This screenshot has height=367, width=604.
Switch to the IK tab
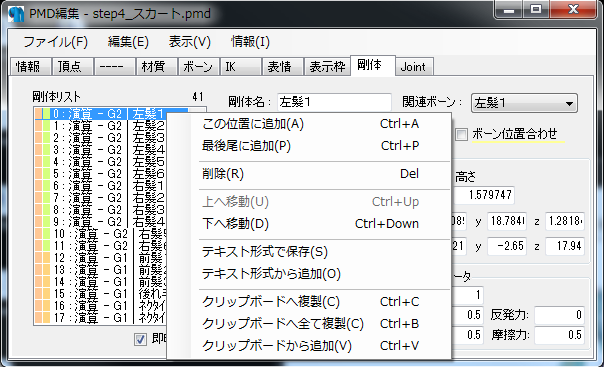coord(240,67)
